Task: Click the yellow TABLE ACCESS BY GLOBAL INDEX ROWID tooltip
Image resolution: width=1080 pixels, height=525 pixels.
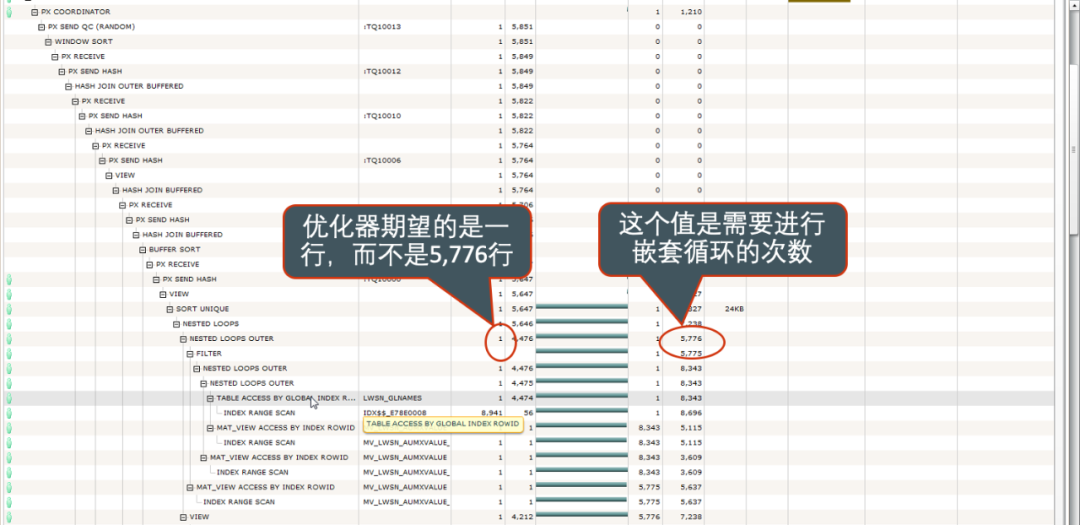Action: (442, 424)
